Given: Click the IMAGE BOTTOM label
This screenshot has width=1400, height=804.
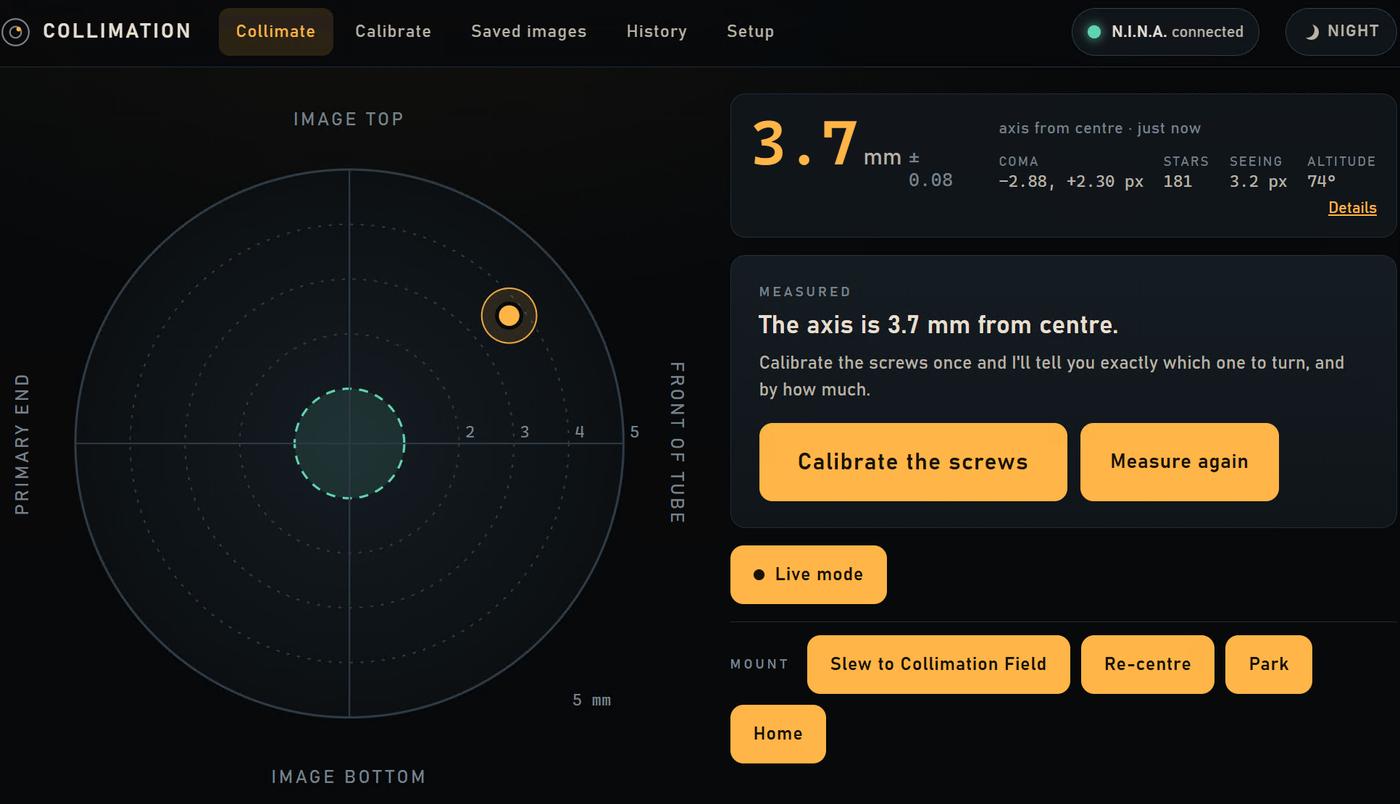Looking at the screenshot, I should tap(348, 777).
